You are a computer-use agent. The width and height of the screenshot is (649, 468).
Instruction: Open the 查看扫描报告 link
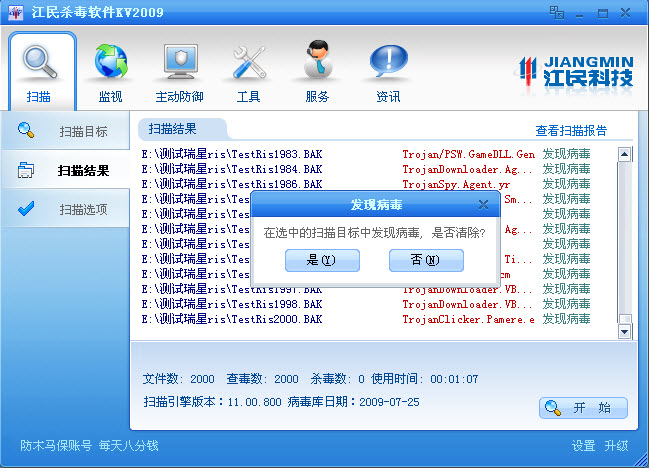pyautogui.click(x=571, y=131)
